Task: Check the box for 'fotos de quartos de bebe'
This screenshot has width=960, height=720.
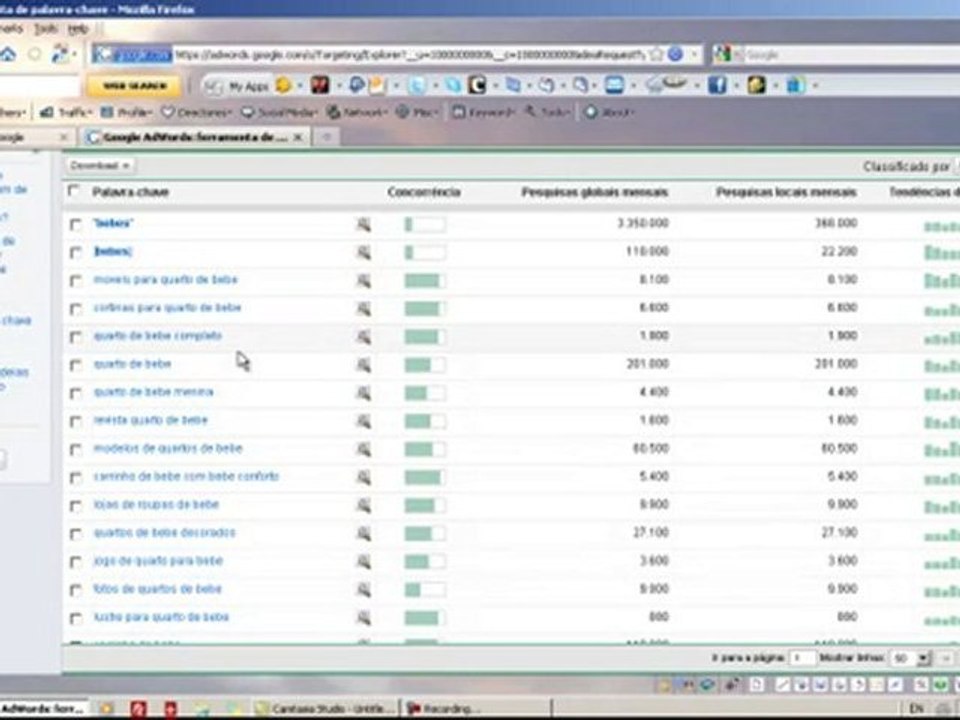Action: pos(75,591)
